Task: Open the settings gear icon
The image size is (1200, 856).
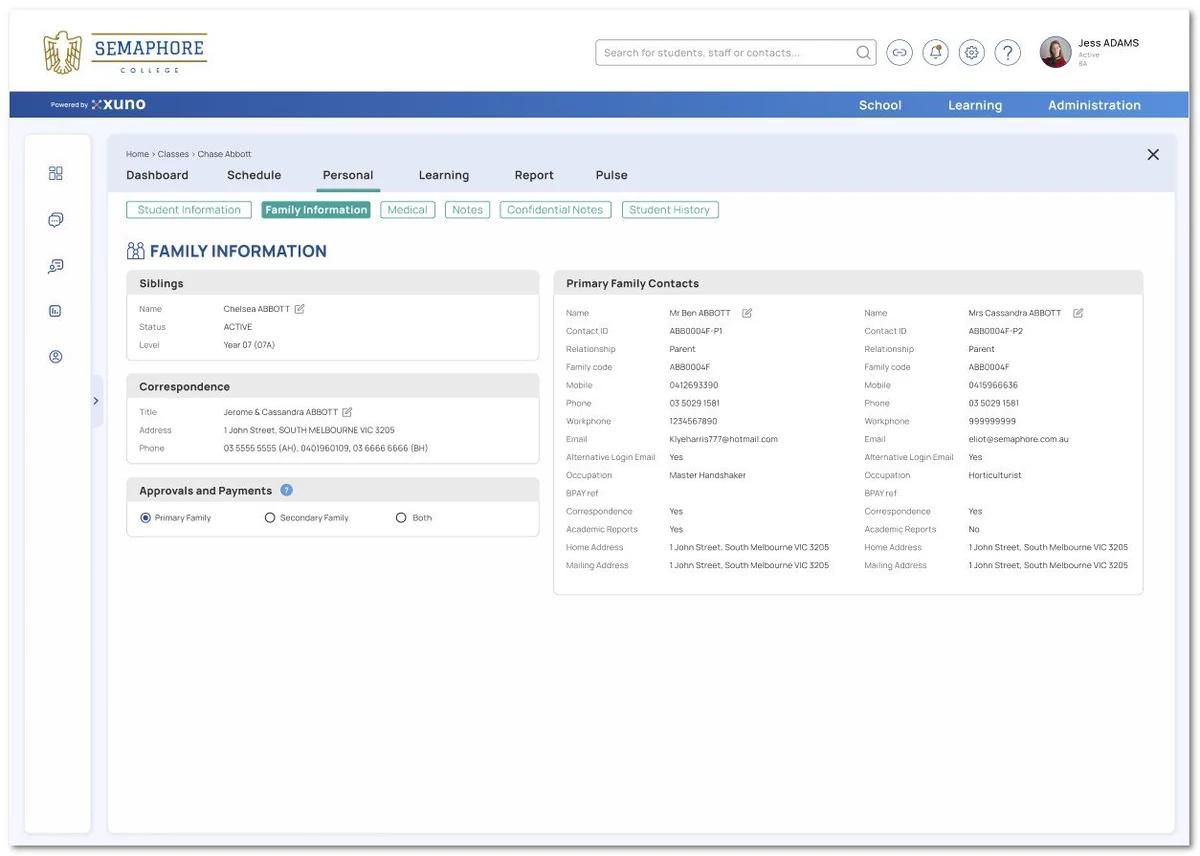Action: pyautogui.click(x=971, y=53)
